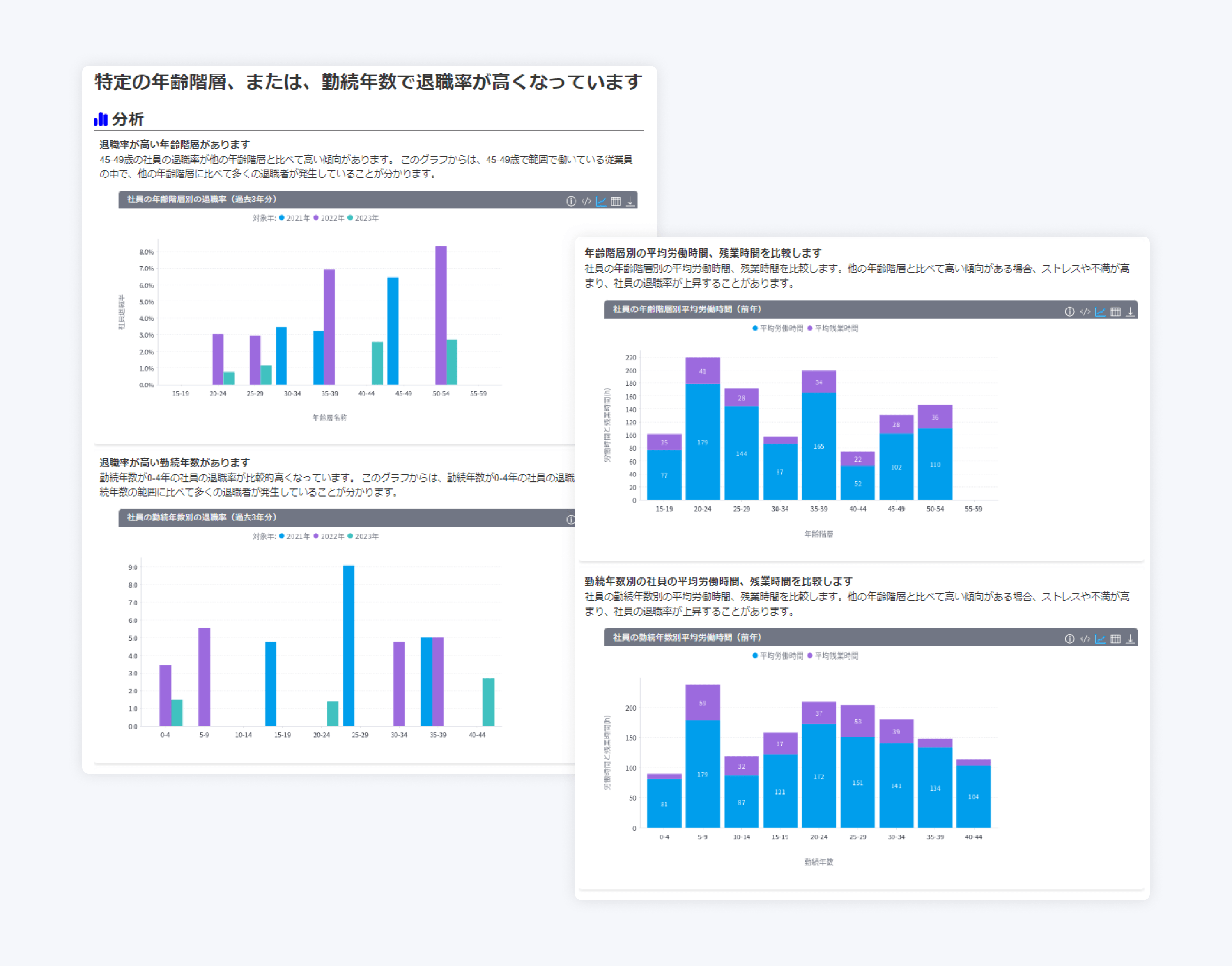Toggle 2023年 series in tenure turnover legend
The height and width of the screenshot is (966, 1232).
[363, 536]
